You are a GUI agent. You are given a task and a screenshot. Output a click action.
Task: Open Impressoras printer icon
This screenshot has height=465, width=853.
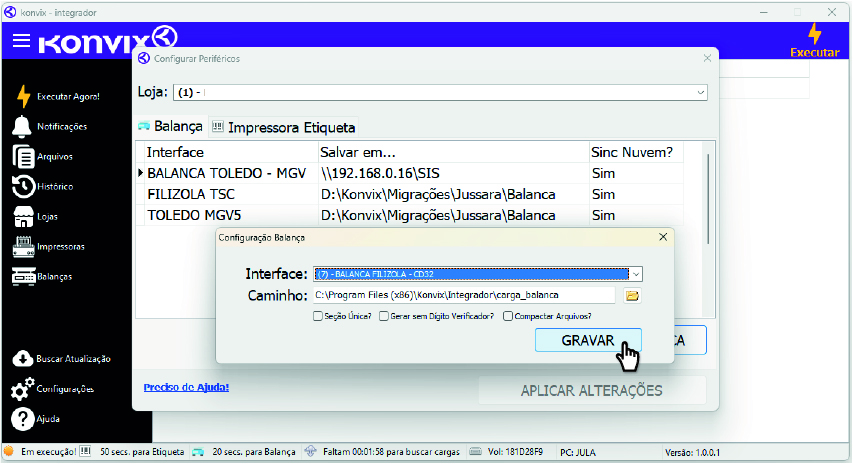coord(23,246)
